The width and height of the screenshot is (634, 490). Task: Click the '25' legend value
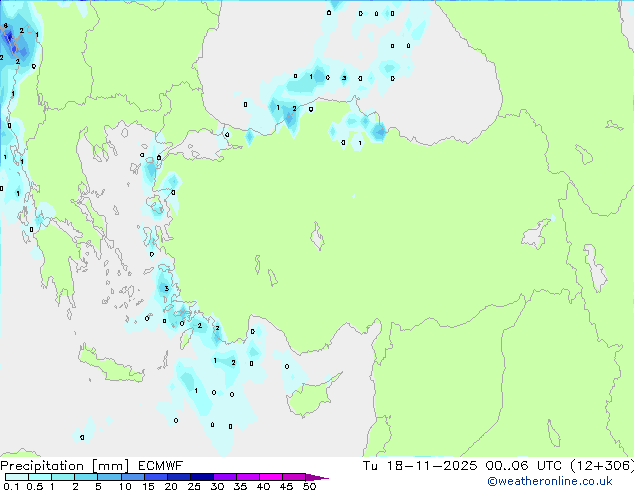[x=194, y=486]
